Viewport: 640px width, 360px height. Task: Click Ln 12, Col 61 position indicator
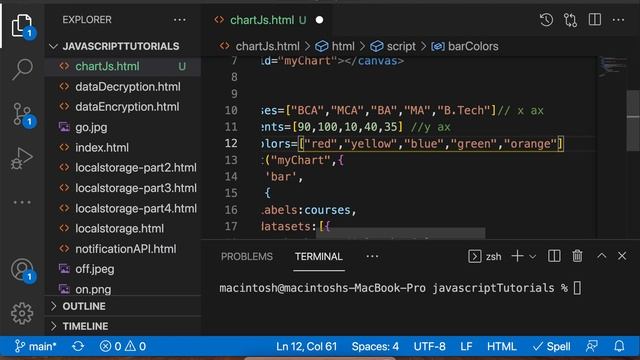click(x=307, y=347)
